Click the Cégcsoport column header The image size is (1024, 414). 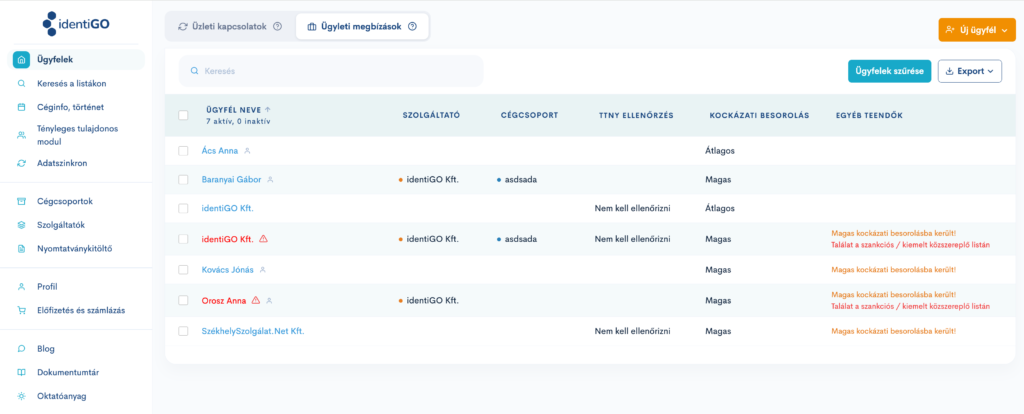(x=530, y=115)
